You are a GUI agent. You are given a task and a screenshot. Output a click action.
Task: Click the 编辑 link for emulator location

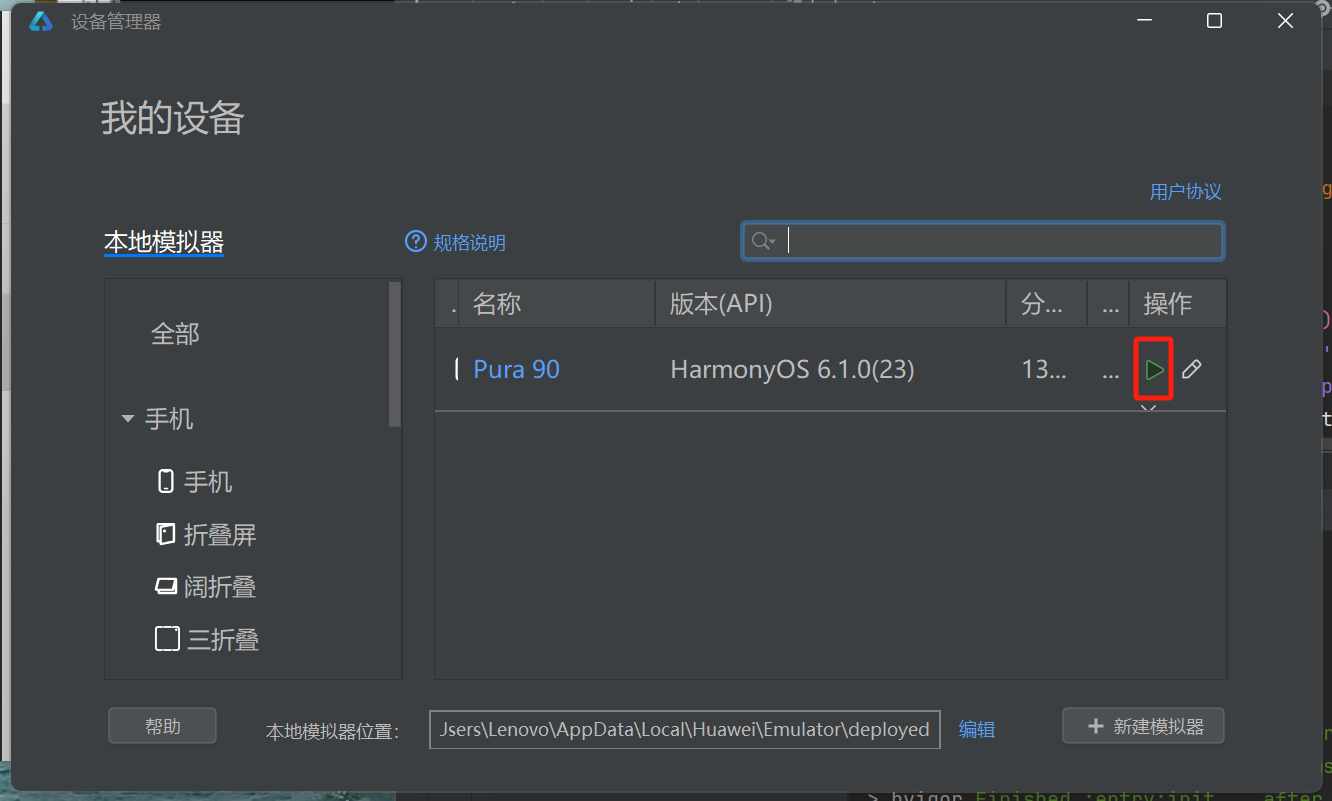click(x=977, y=730)
